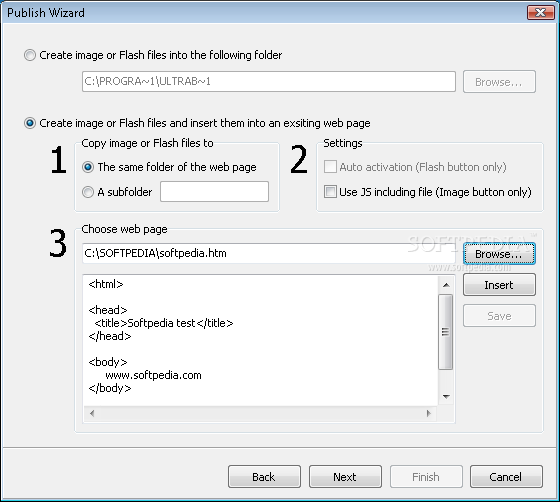Click the web page path field softpedia.htm
560x502 pixels.
(269, 253)
